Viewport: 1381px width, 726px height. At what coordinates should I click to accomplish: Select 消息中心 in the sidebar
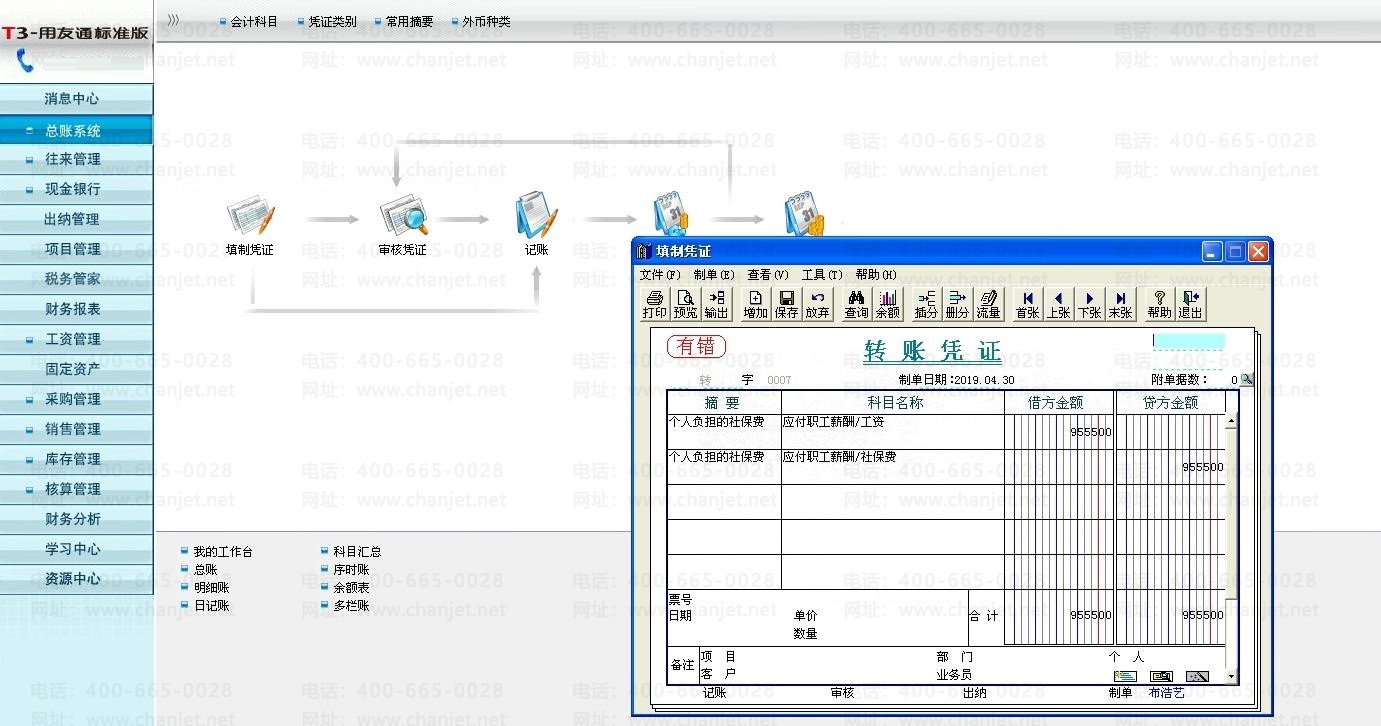(x=77, y=99)
